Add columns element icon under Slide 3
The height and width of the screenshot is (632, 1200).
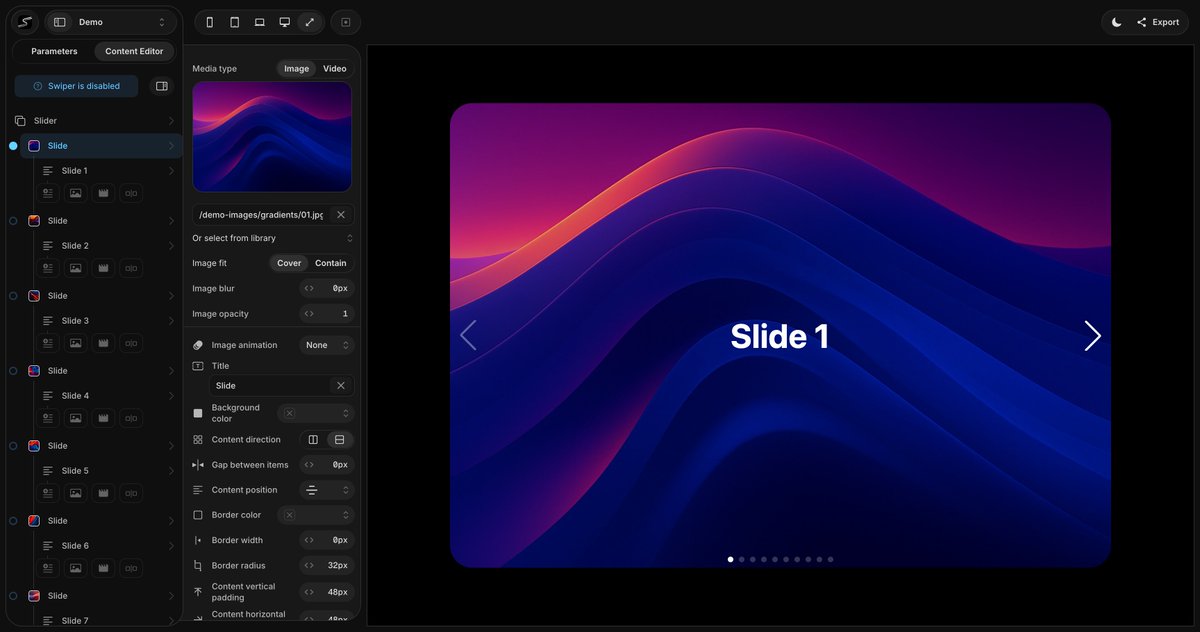point(131,343)
